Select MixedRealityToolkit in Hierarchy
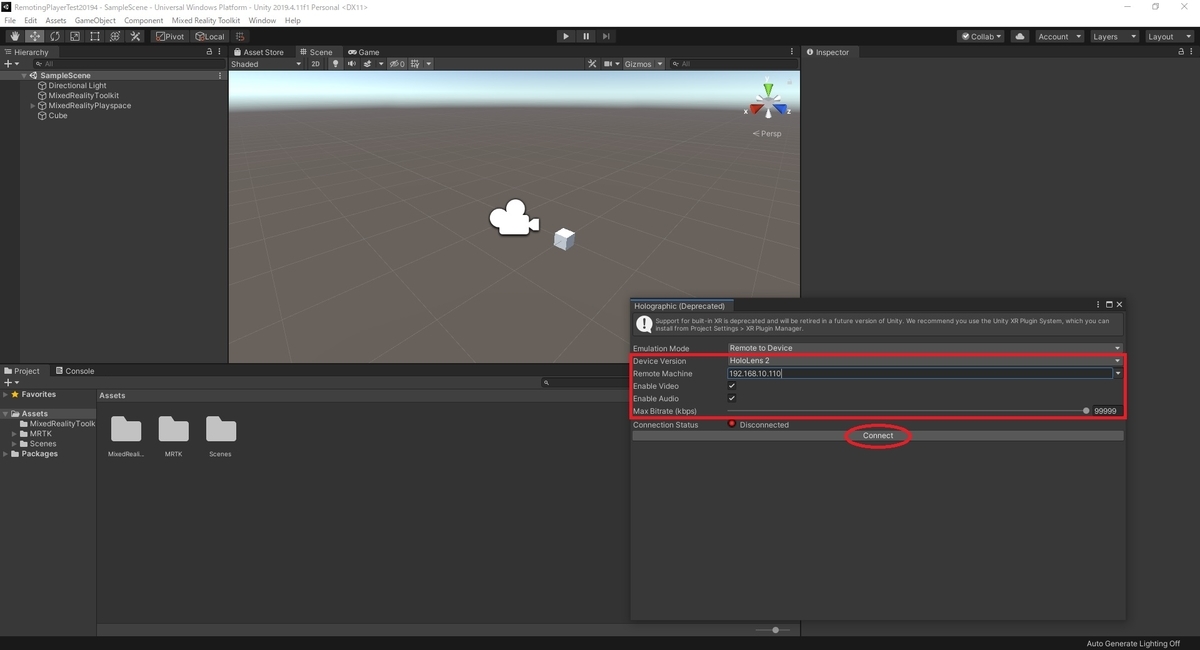This screenshot has width=1200, height=650. click(x=83, y=96)
